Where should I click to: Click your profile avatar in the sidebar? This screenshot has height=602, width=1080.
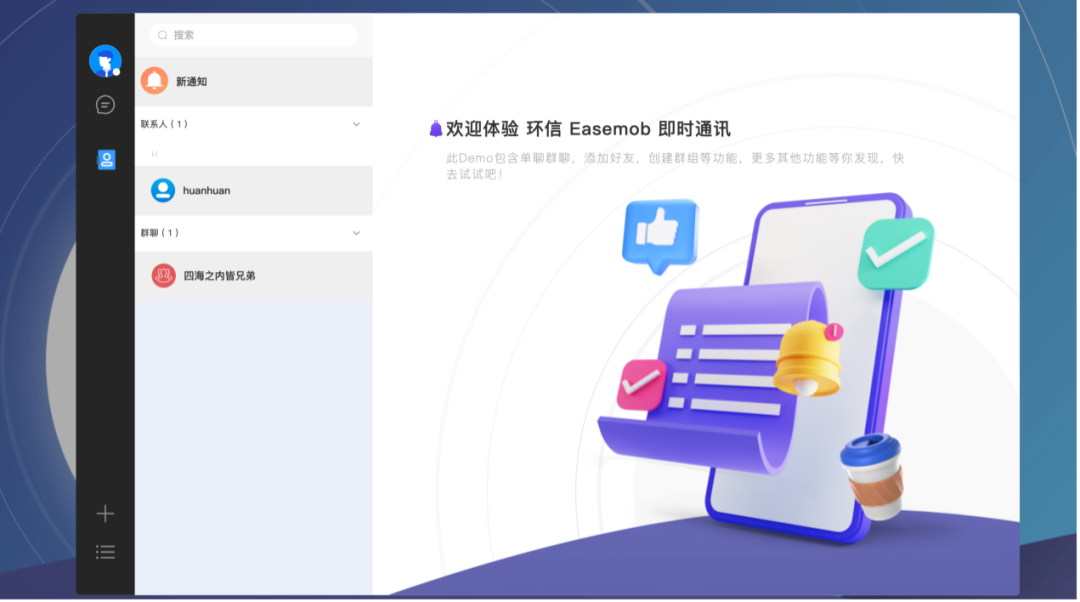click(105, 59)
